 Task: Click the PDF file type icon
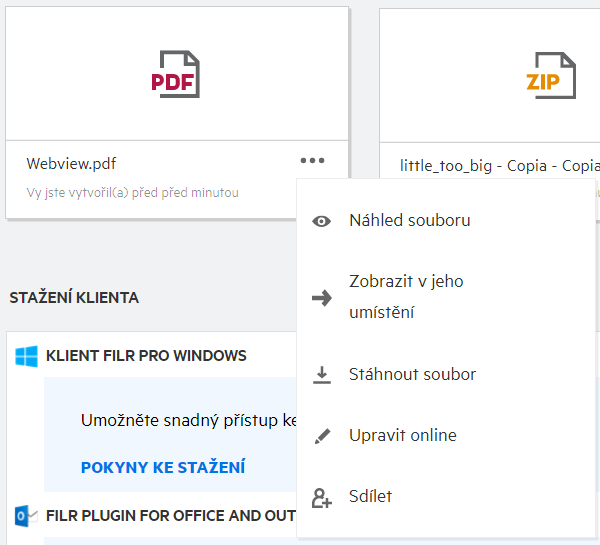coord(176,74)
